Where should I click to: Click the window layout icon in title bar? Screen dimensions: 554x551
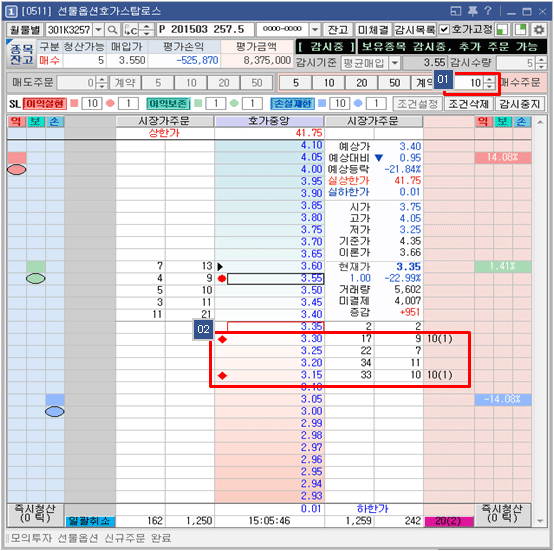tap(456, 11)
